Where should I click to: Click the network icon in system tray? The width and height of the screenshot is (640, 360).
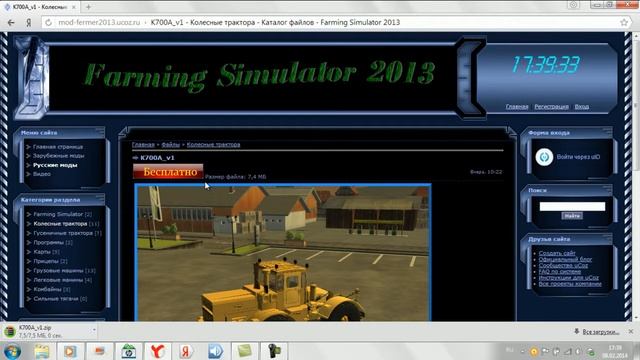[x=568, y=351]
